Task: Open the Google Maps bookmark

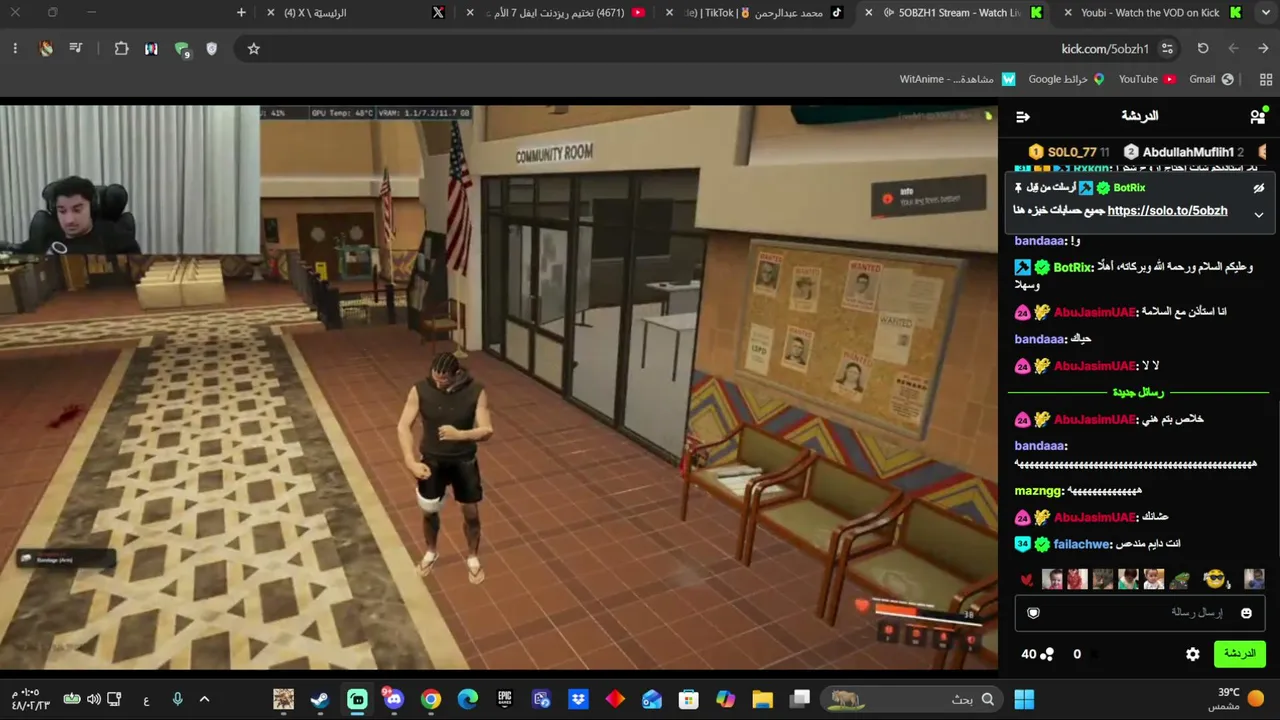Action: (1066, 79)
